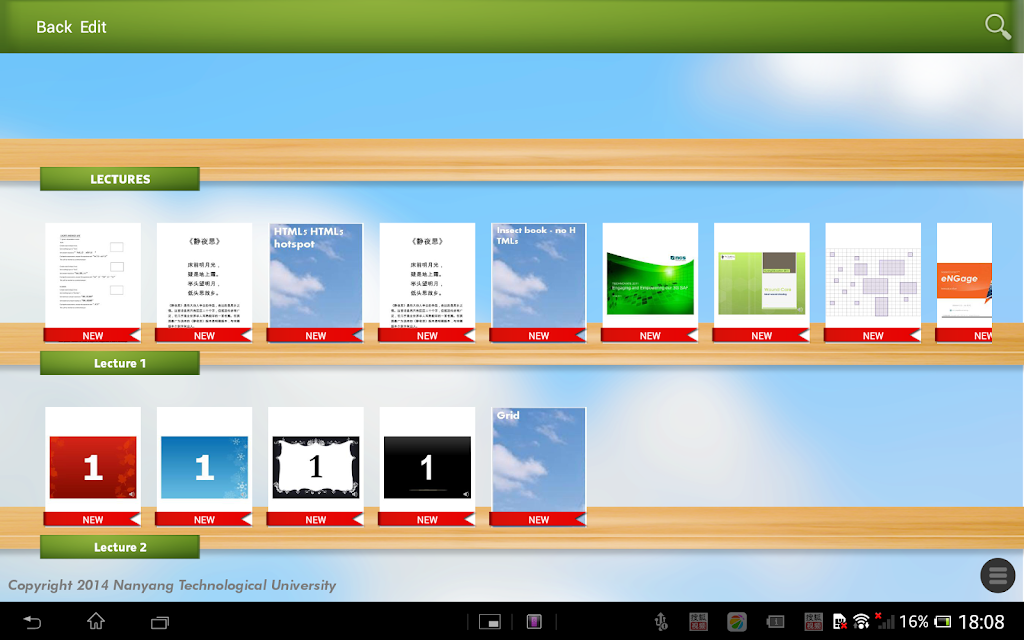This screenshot has width=1024, height=640.
Task: Open the round hamburger menu button
Action: pyautogui.click(x=997, y=575)
